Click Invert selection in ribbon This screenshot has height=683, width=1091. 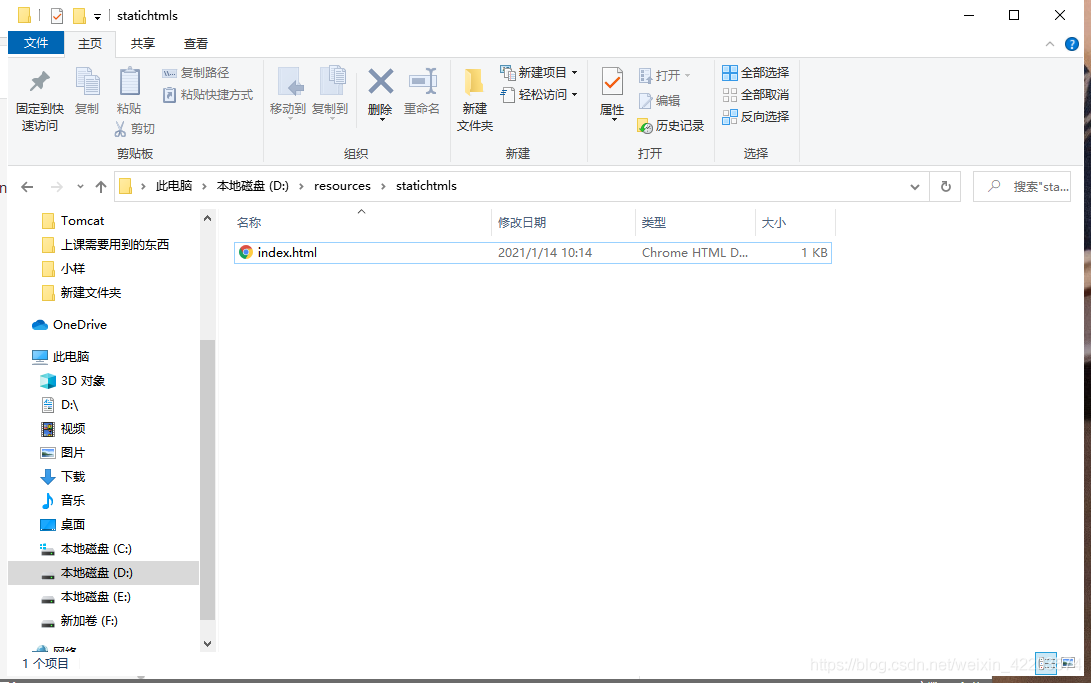756,116
